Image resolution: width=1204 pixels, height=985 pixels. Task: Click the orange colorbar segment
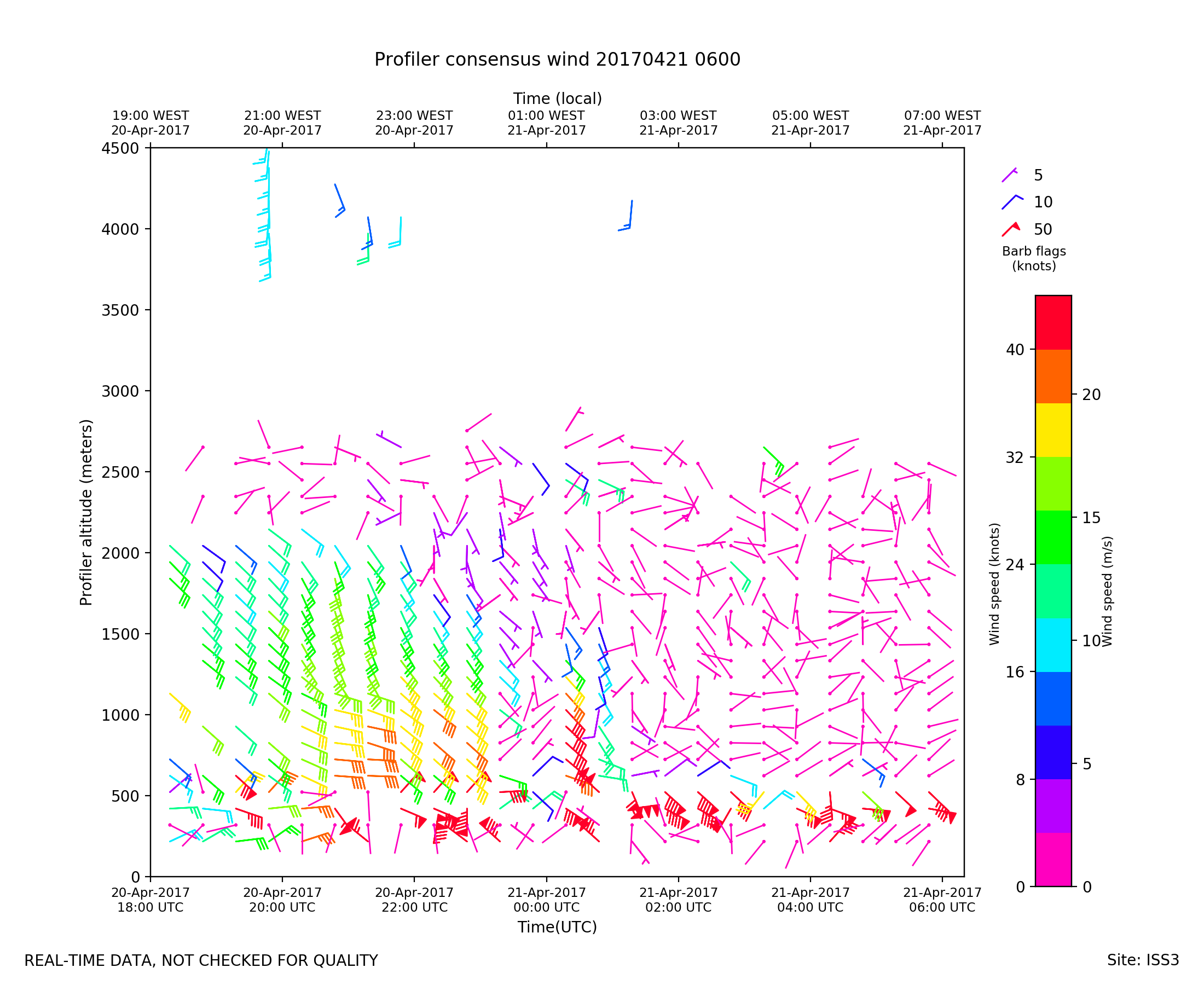1053,376
